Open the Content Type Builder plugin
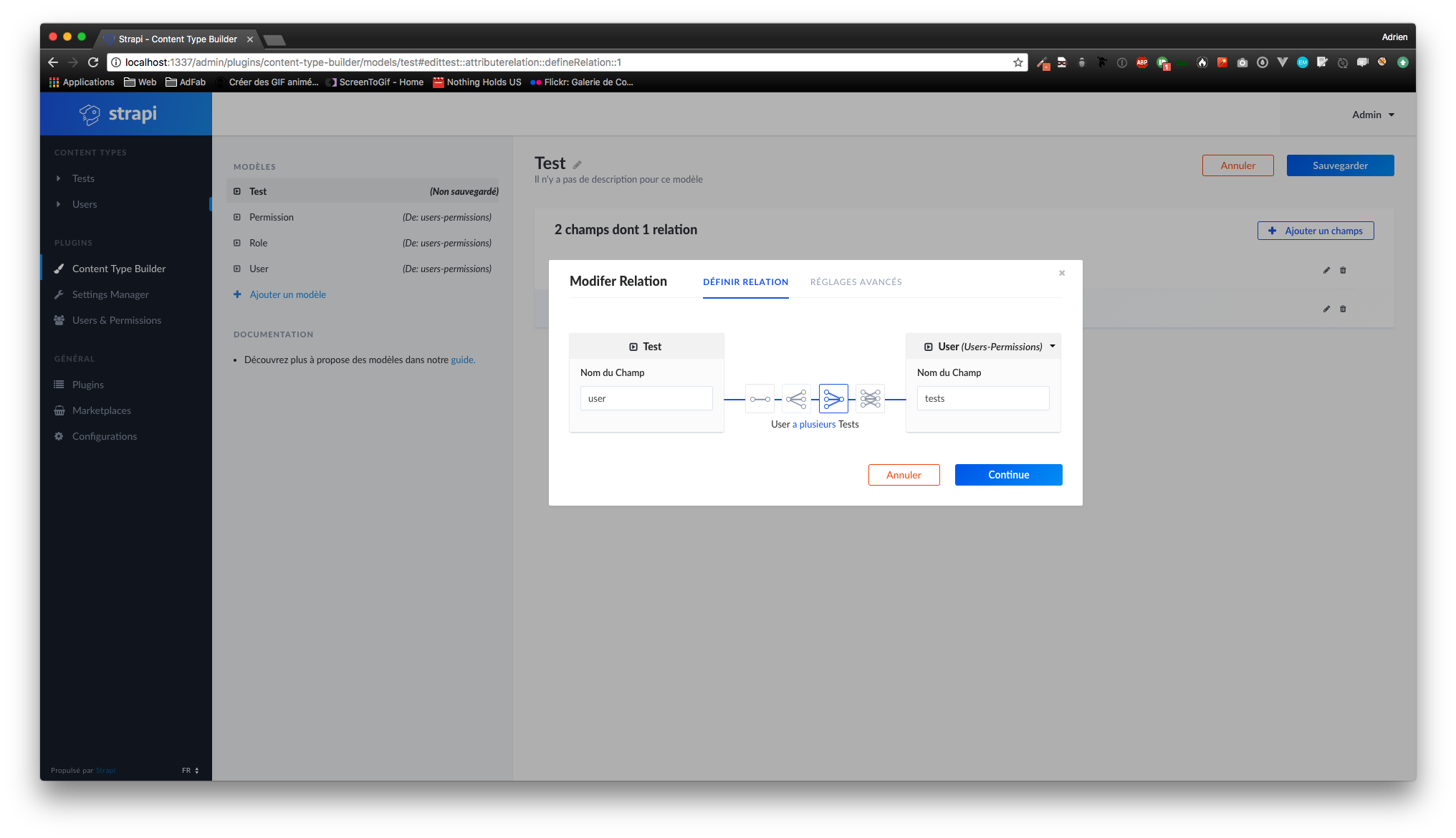This screenshot has width=1456, height=838. 118,268
